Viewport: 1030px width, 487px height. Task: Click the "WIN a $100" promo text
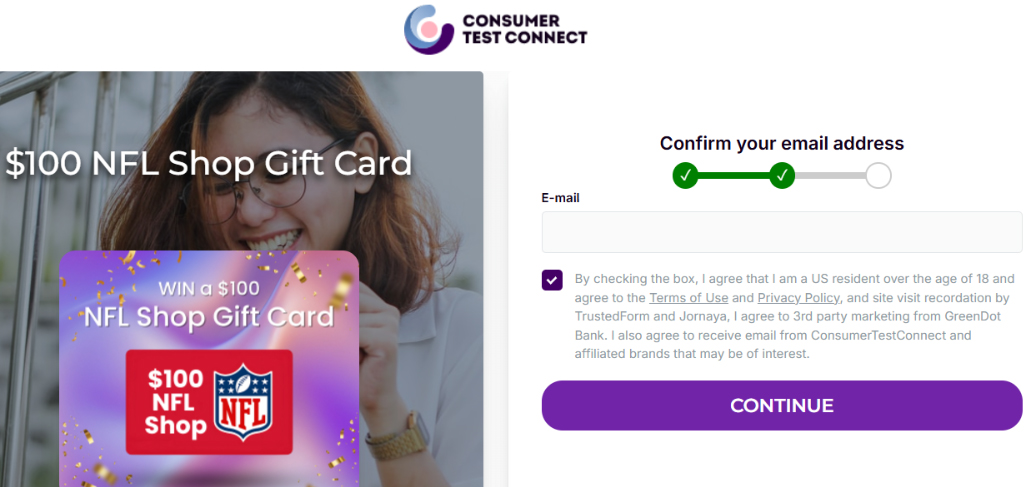click(x=208, y=289)
